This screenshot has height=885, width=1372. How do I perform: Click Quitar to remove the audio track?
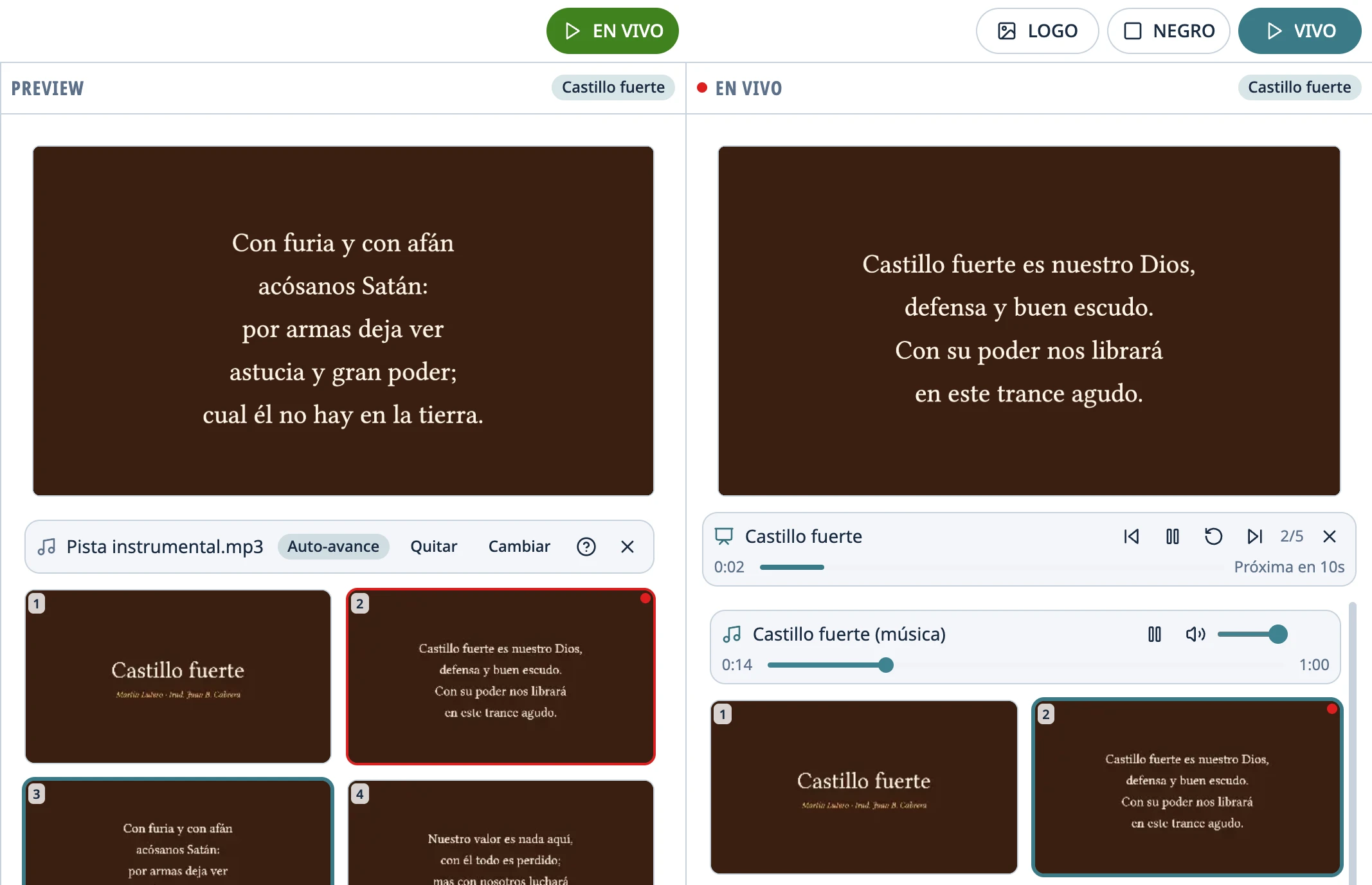pos(434,547)
